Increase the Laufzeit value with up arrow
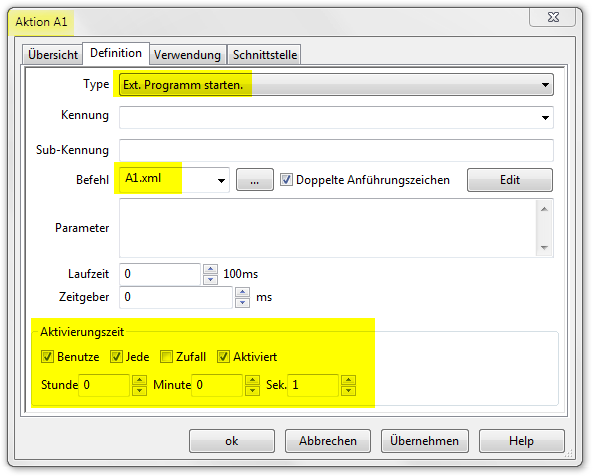 [x=210, y=269]
